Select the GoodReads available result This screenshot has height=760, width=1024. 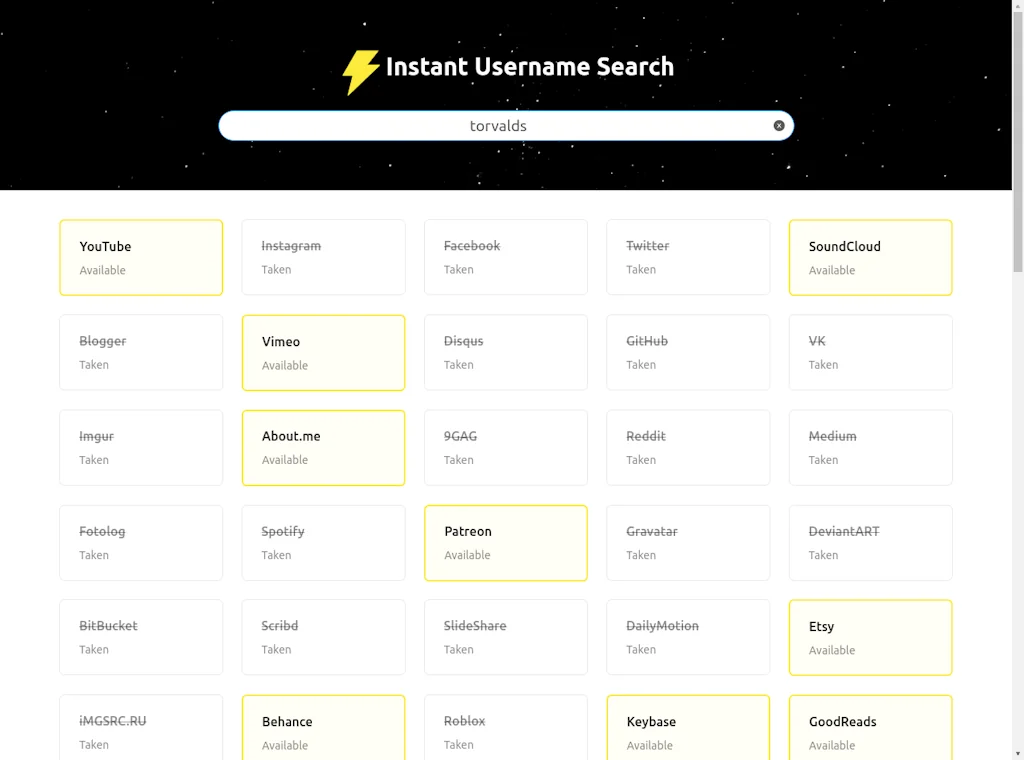870,727
